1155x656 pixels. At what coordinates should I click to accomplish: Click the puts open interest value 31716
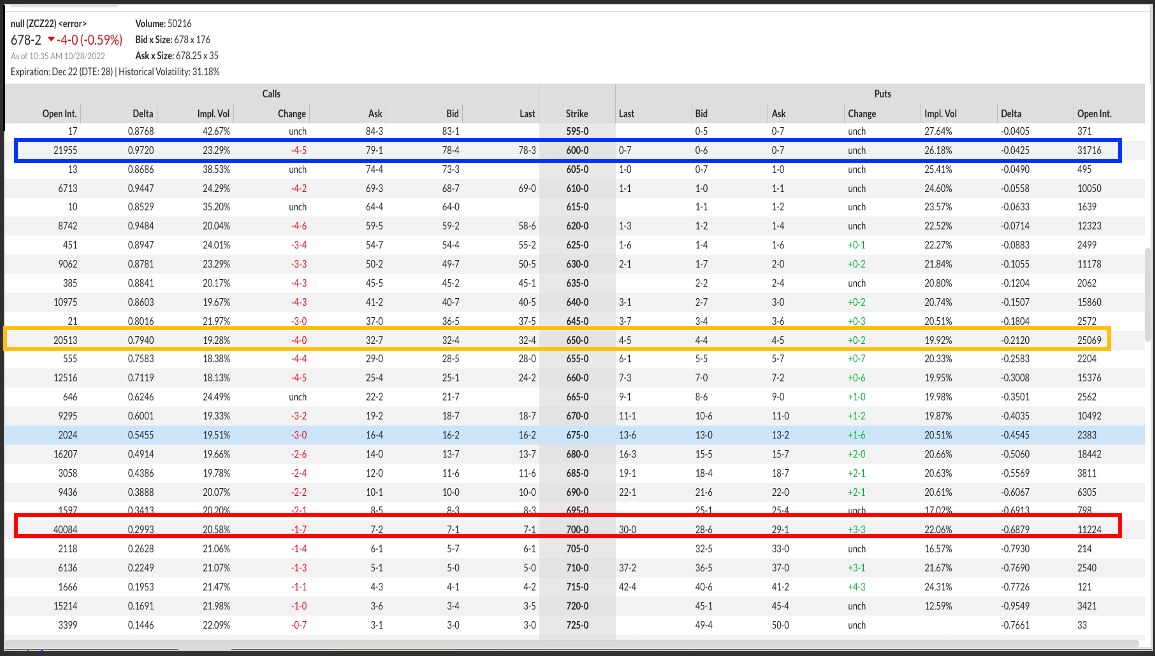coord(1089,150)
